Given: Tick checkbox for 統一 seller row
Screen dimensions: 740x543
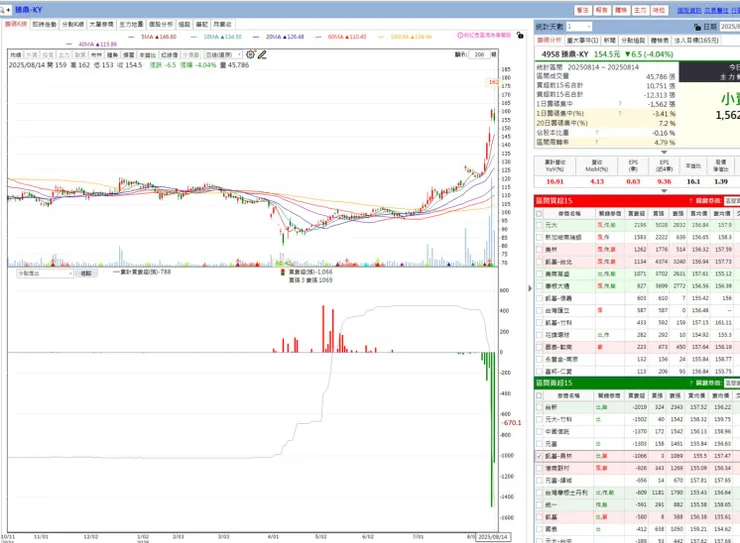Looking at the screenshot, I should tap(539, 505).
